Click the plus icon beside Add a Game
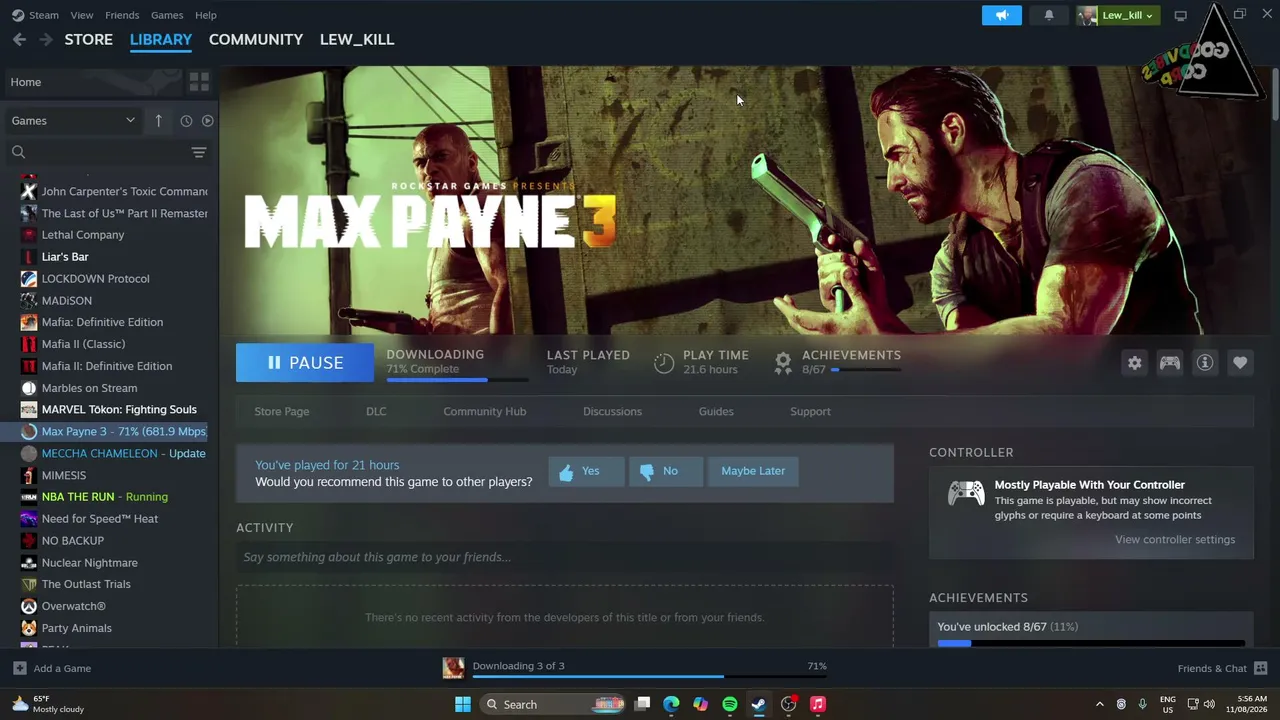Screen dimensions: 1280x720 19,668
